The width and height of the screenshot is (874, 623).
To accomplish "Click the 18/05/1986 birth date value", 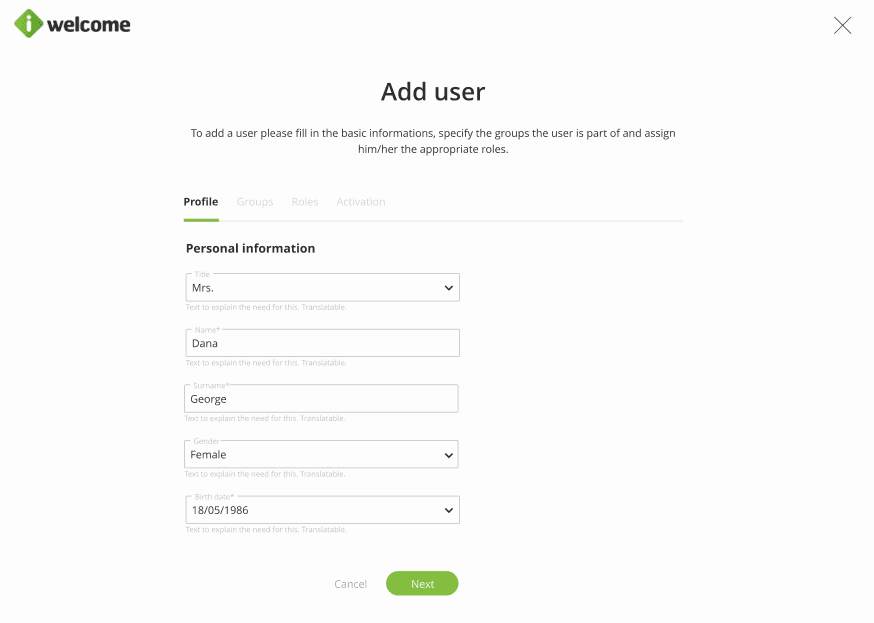I will click(220, 511).
